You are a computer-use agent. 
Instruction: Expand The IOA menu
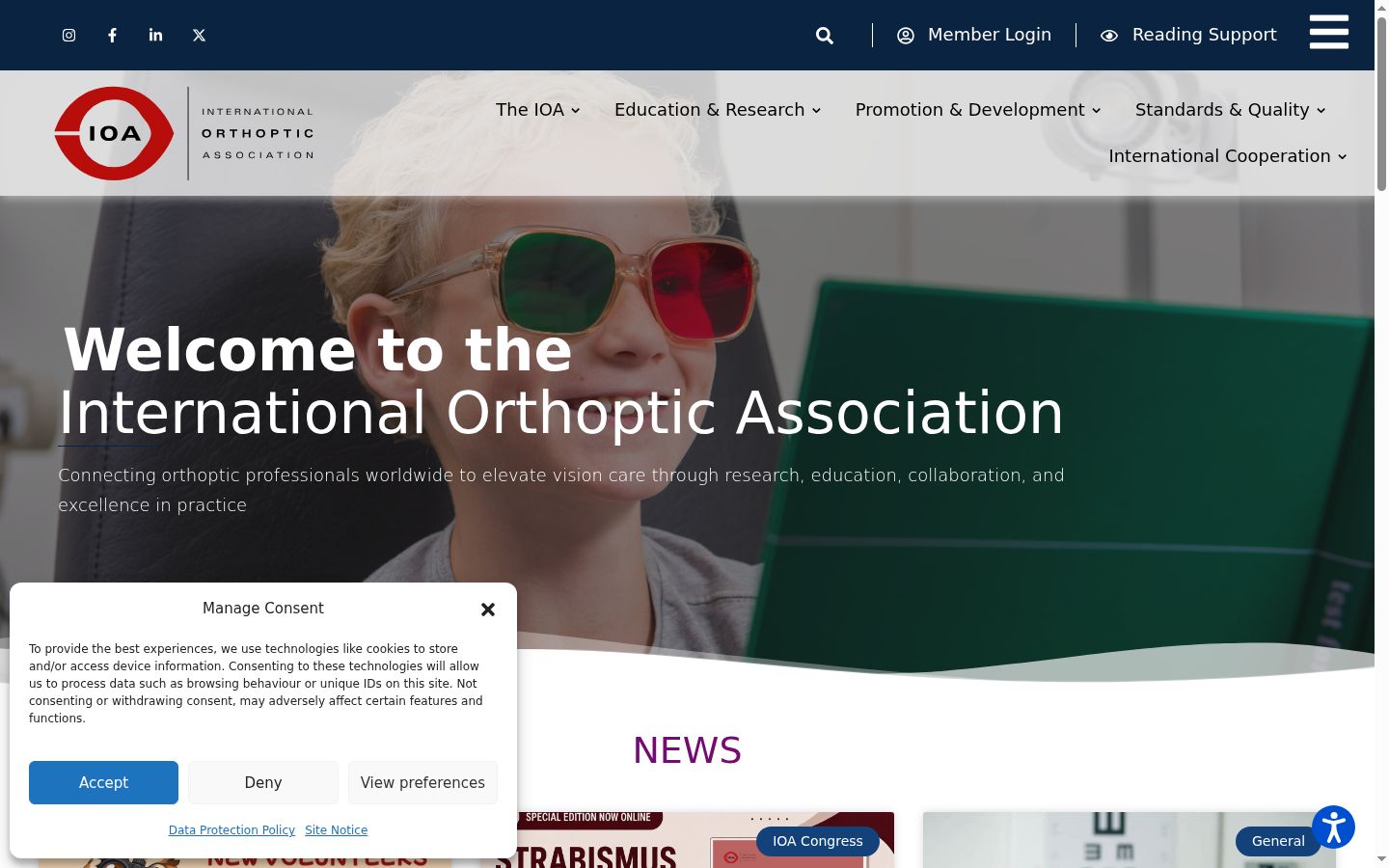coord(538,110)
